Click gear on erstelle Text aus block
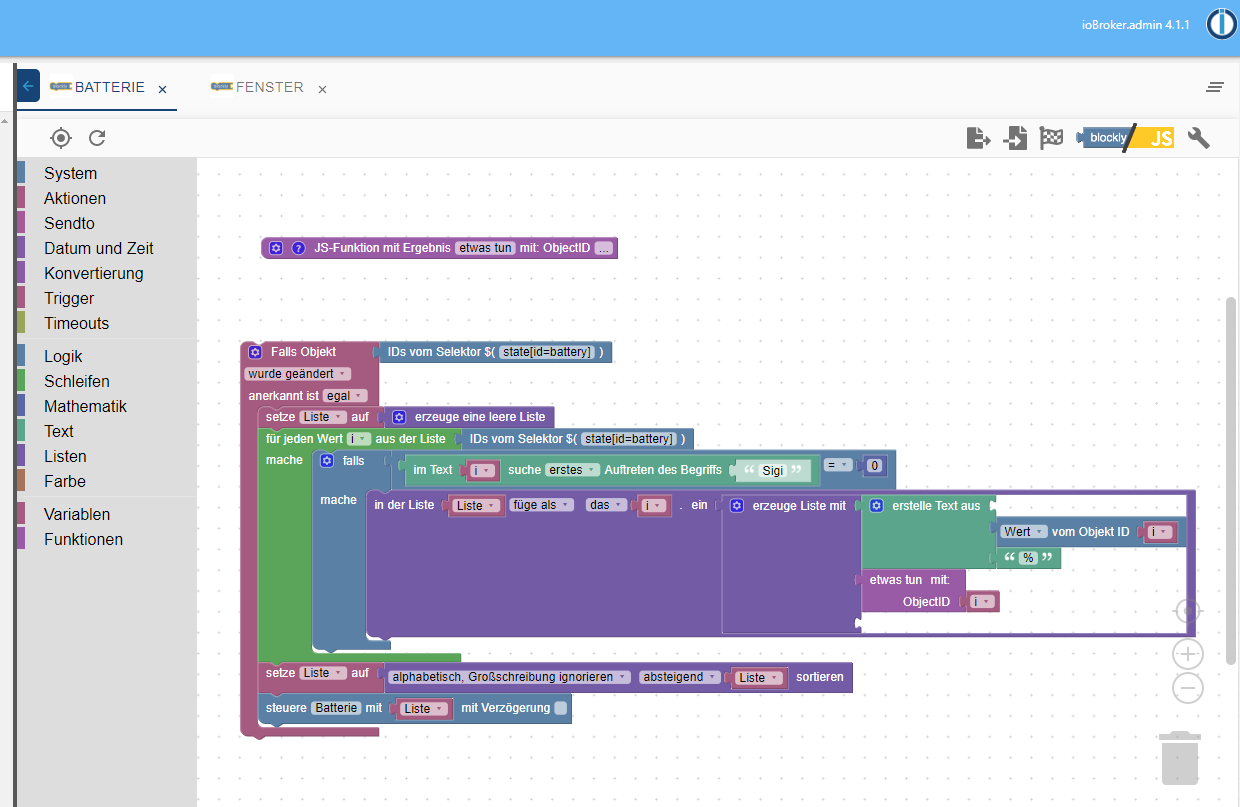The width and height of the screenshot is (1240, 807). click(x=876, y=506)
